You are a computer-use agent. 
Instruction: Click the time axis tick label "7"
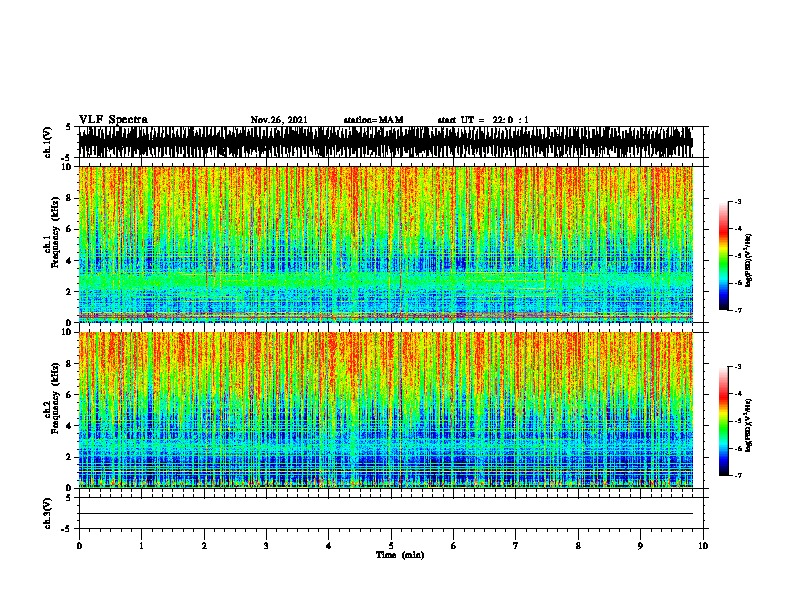coord(516,545)
